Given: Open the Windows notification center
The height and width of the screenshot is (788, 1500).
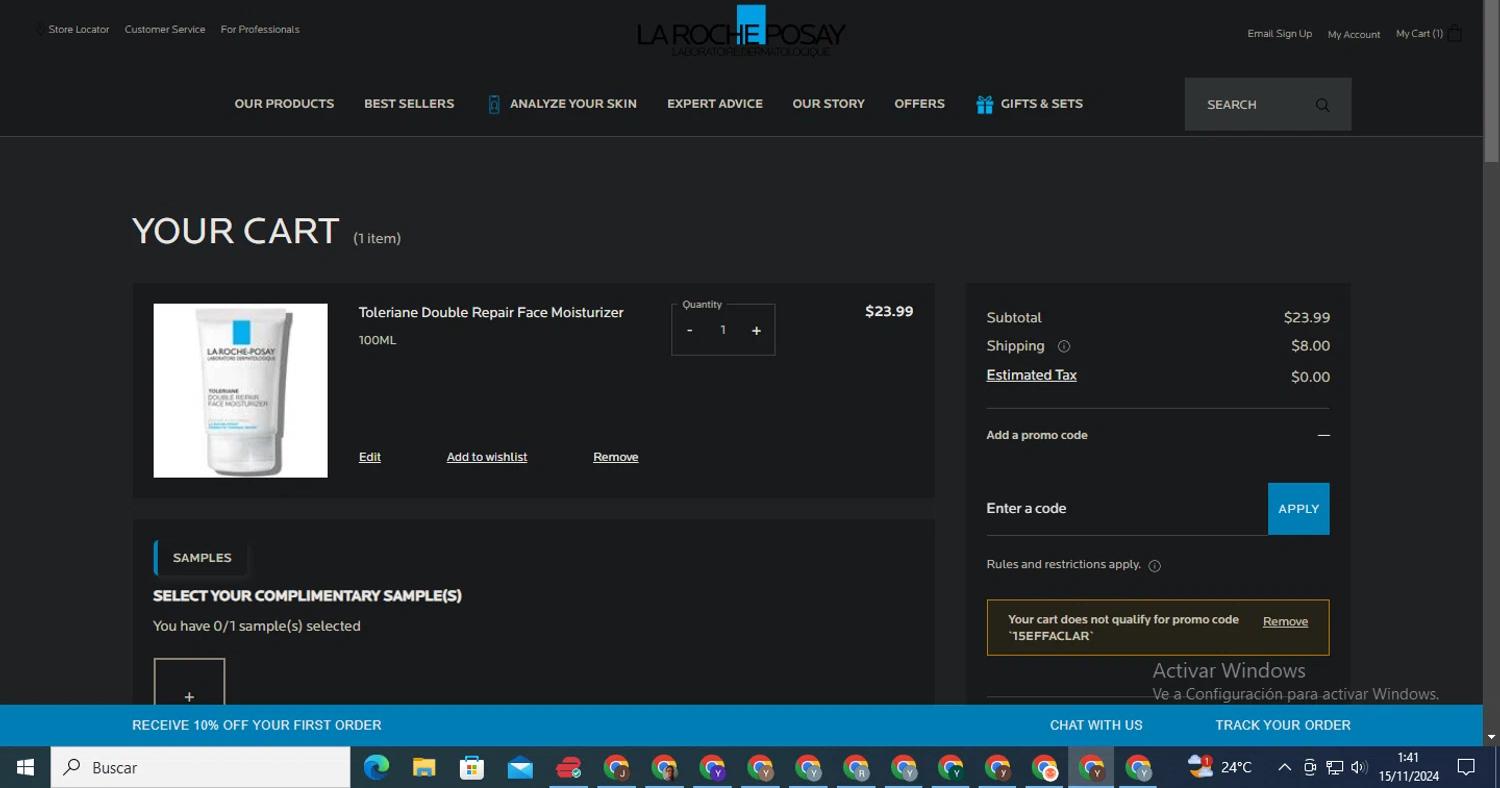Looking at the screenshot, I should 1466,767.
